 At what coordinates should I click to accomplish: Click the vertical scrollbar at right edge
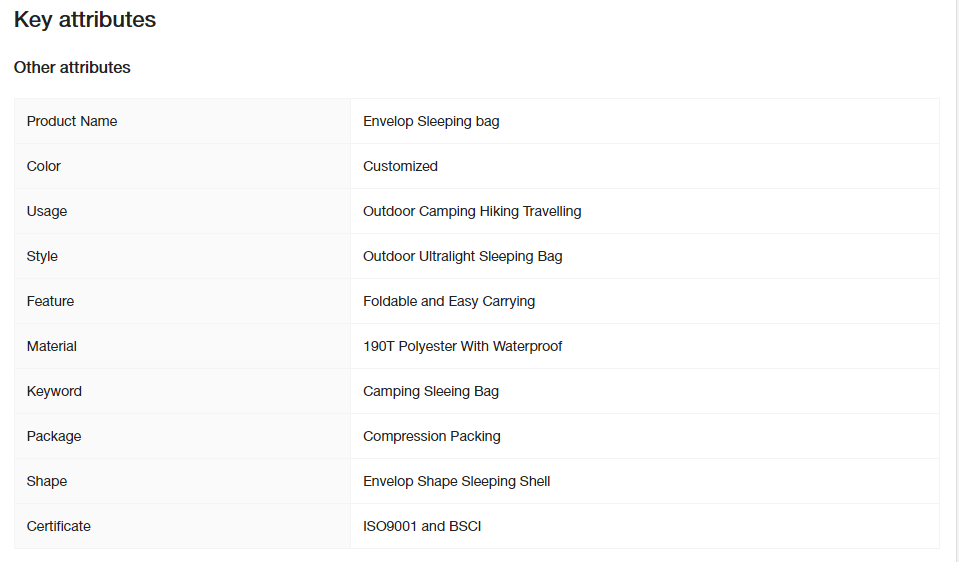pyautogui.click(x=955, y=281)
